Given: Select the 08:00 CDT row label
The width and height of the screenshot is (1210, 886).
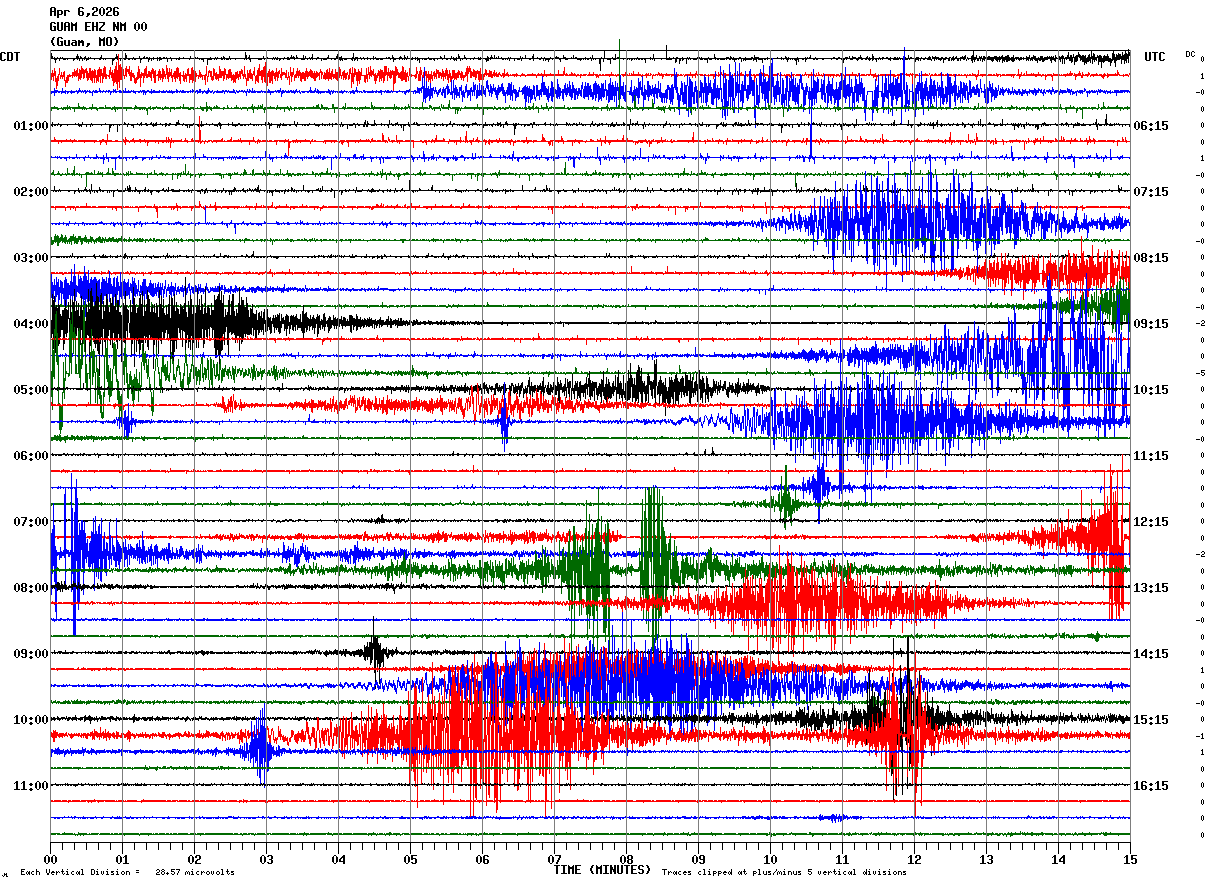Looking at the screenshot, I should coord(31,588).
